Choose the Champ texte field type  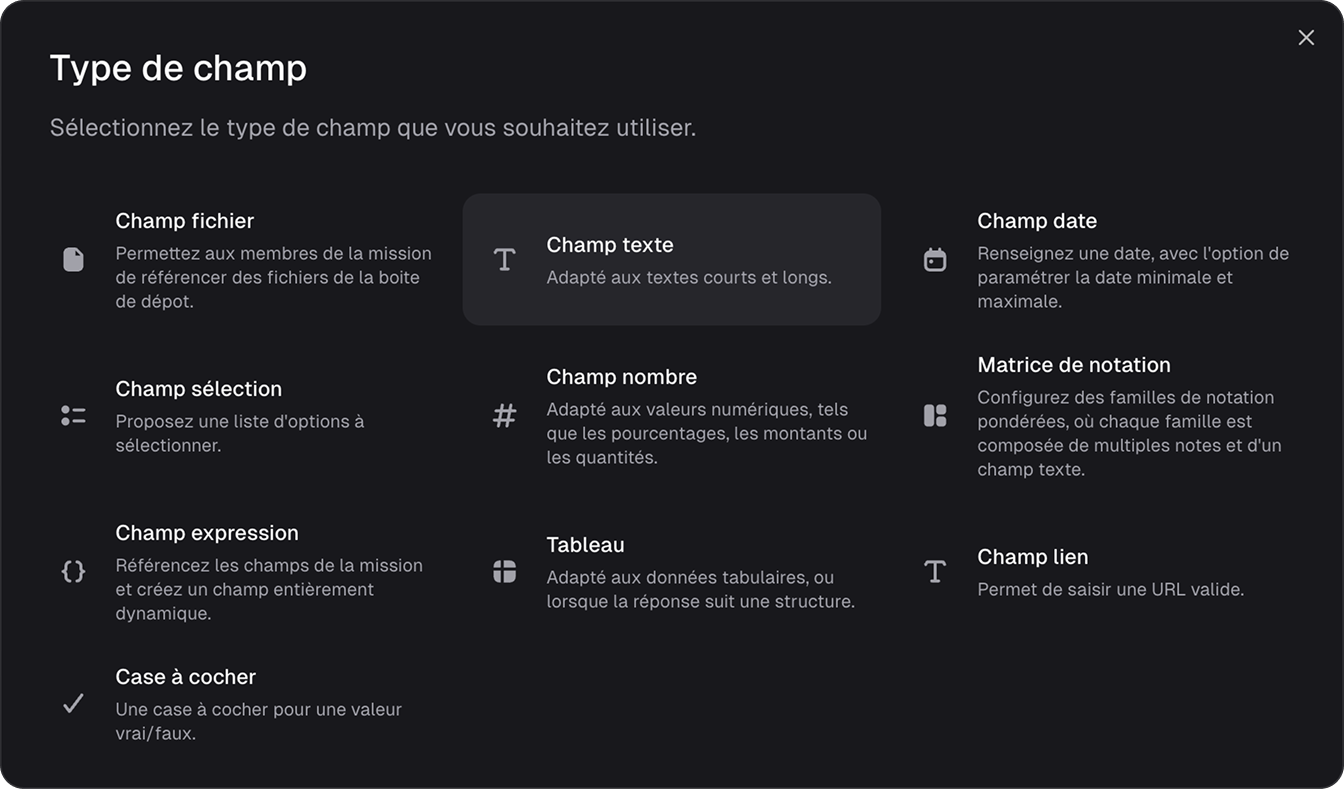(671, 259)
